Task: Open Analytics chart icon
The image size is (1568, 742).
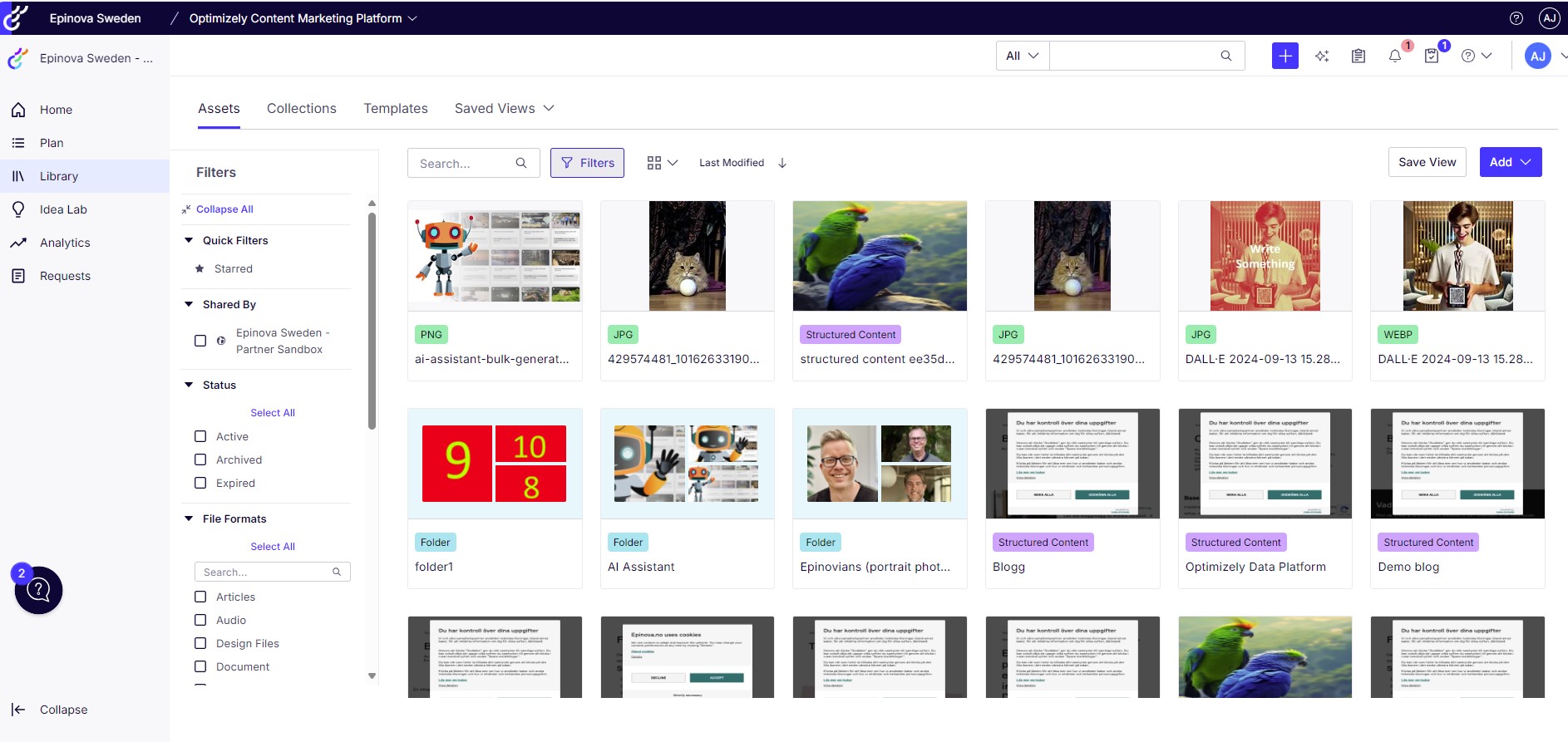Action: tap(18, 243)
